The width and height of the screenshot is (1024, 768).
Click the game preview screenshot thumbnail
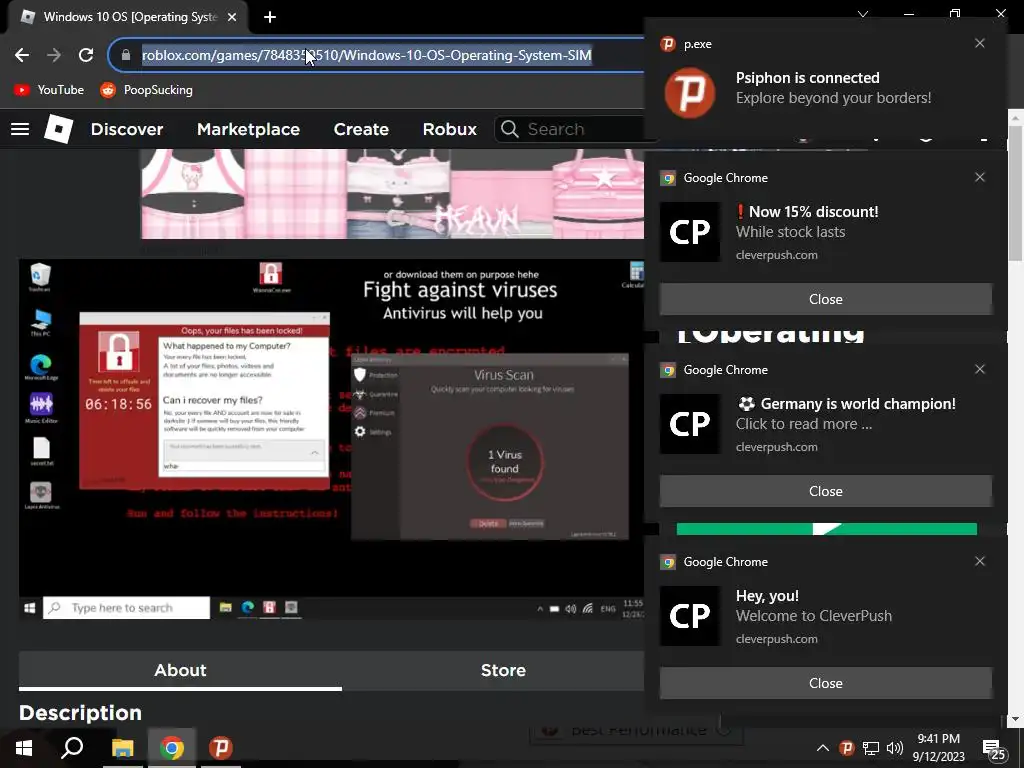[331, 439]
